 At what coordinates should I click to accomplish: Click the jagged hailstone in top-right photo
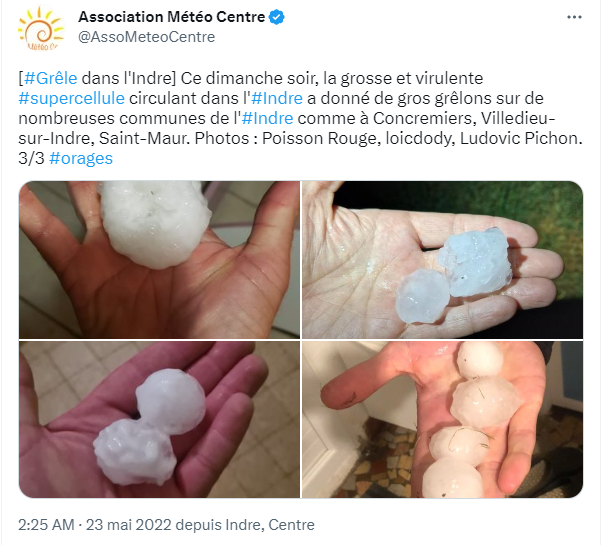coord(475,262)
